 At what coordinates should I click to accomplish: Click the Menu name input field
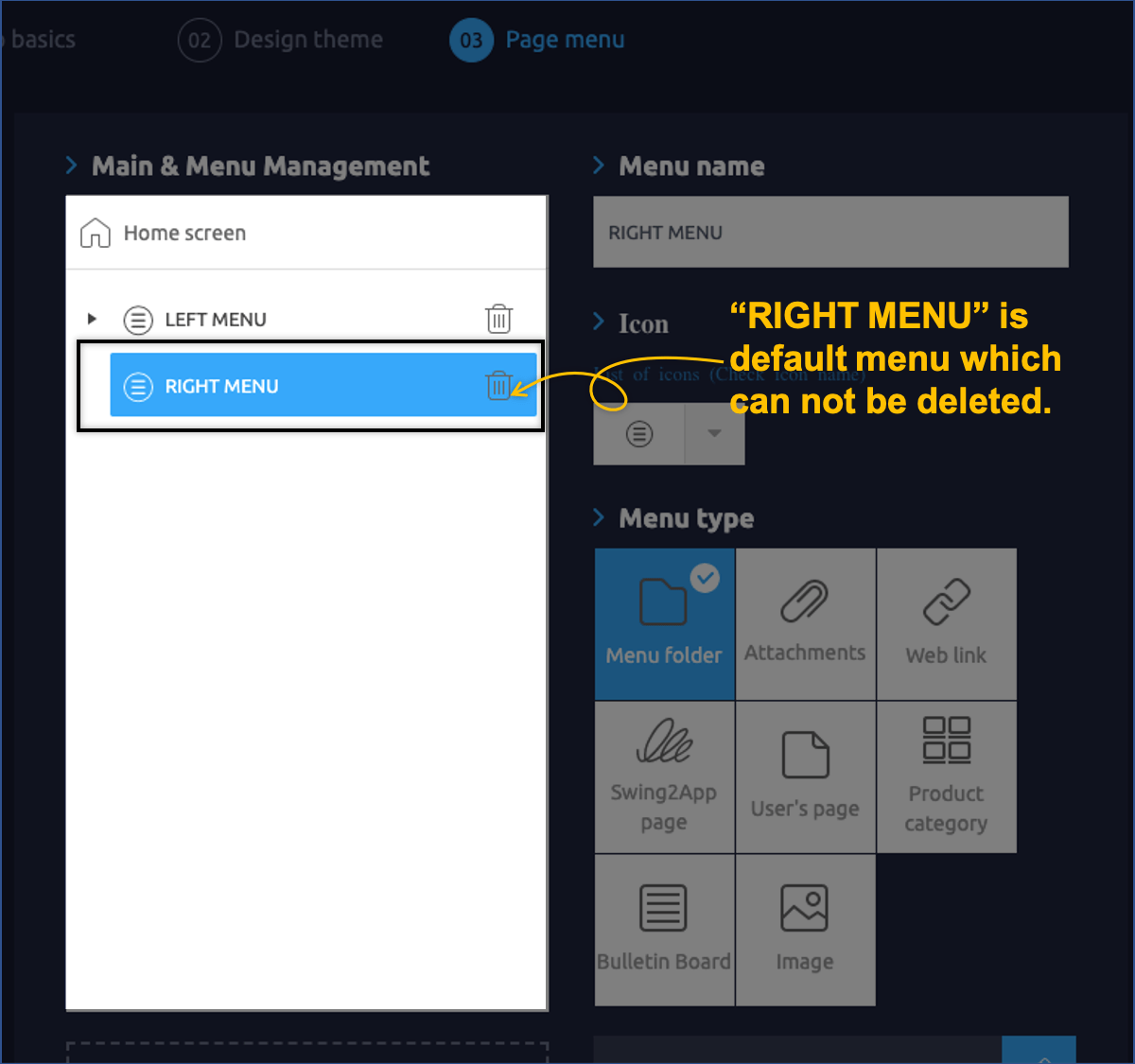click(830, 233)
